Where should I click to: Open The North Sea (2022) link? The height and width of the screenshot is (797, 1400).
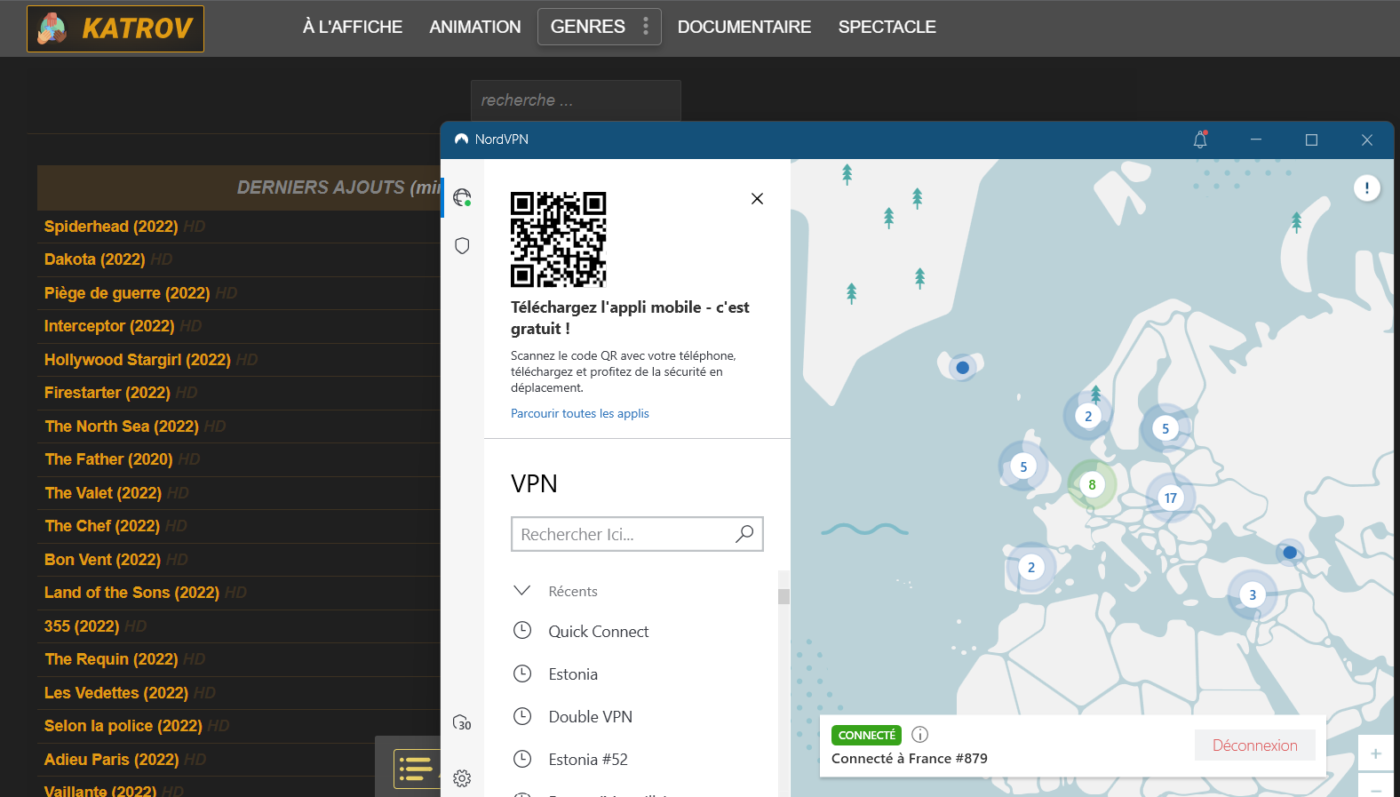121,426
